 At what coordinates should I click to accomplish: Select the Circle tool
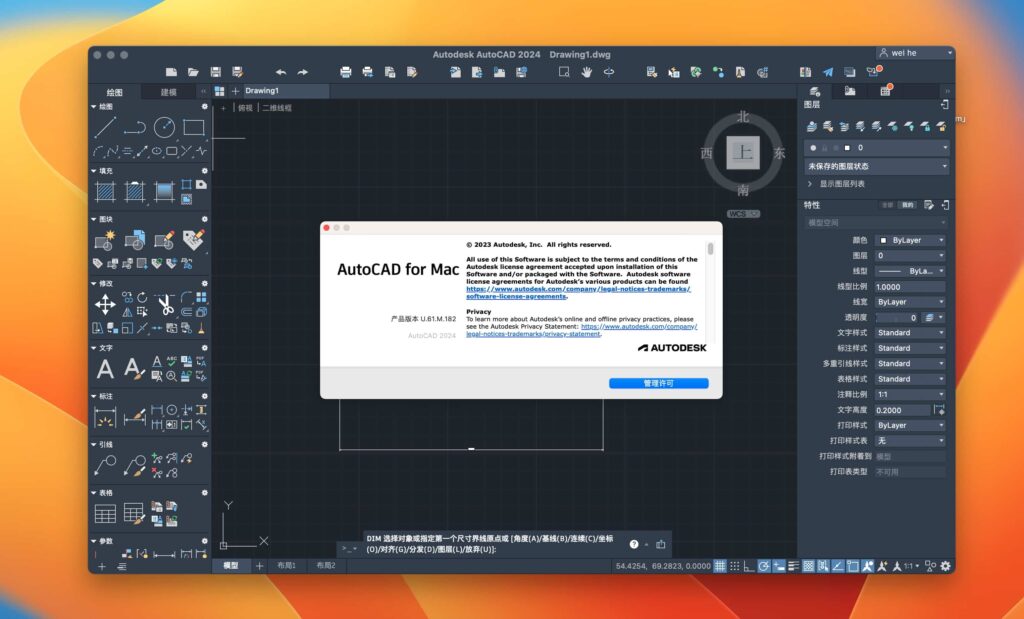click(164, 126)
